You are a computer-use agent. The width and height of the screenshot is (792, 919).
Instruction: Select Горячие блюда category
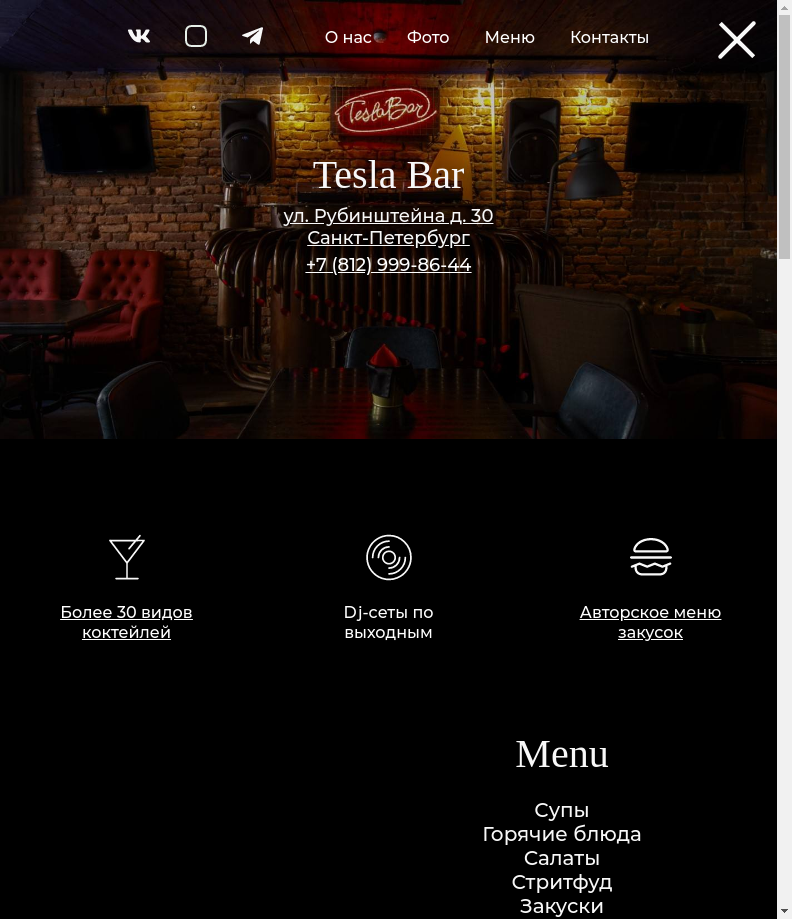[x=562, y=834]
